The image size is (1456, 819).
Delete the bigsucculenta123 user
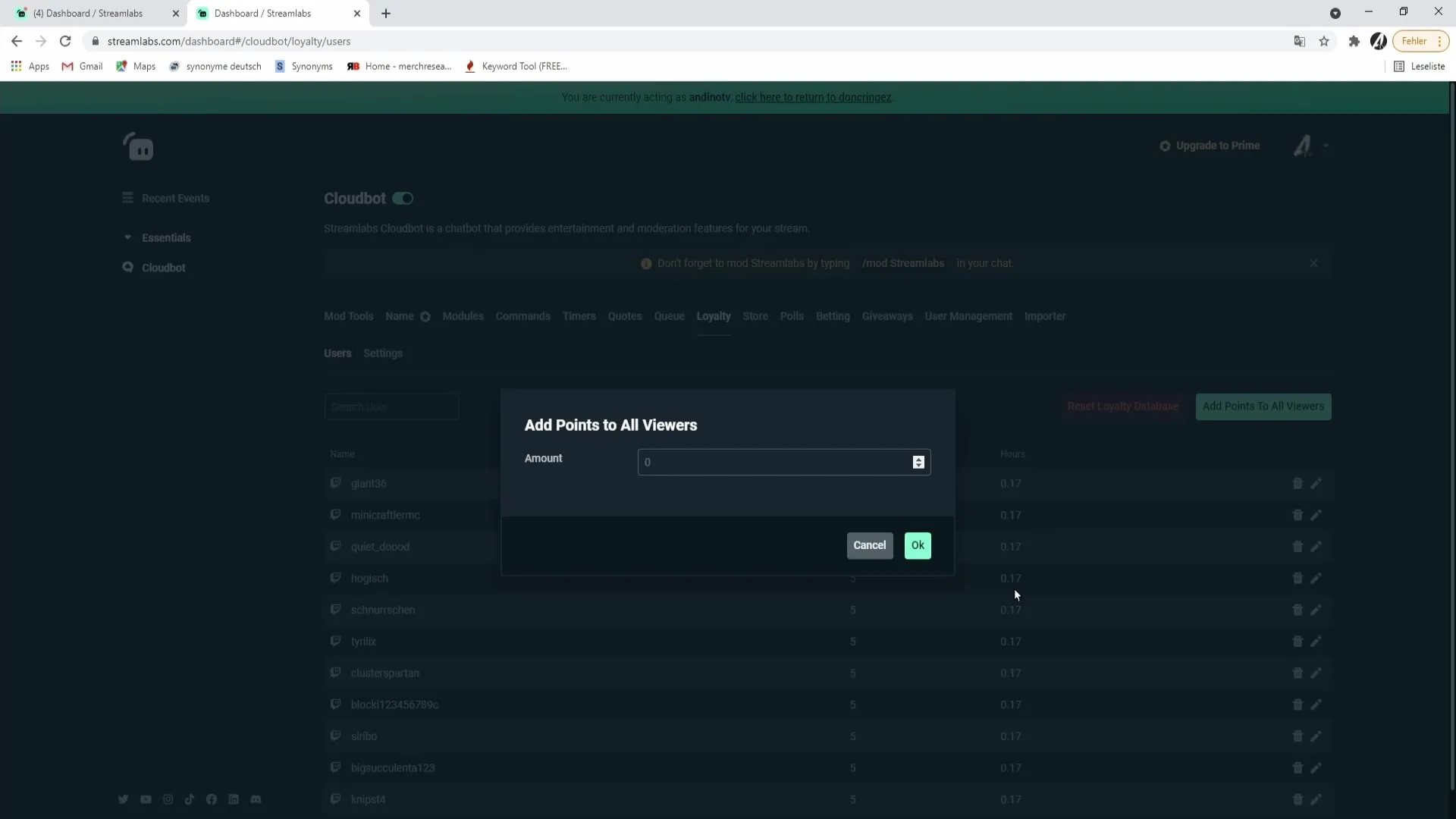click(1298, 768)
